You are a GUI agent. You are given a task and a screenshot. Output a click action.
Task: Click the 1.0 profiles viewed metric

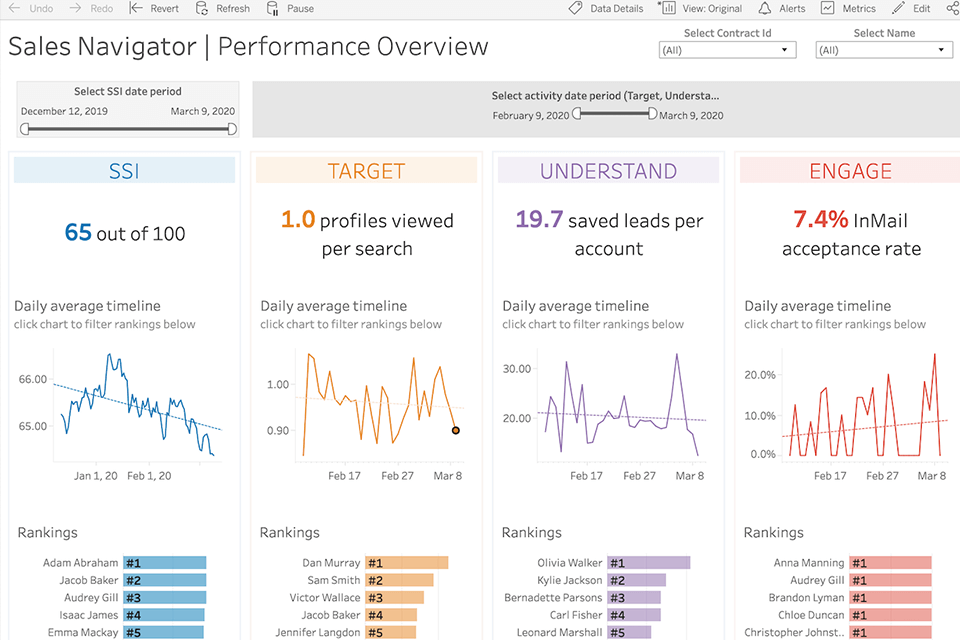click(x=367, y=234)
